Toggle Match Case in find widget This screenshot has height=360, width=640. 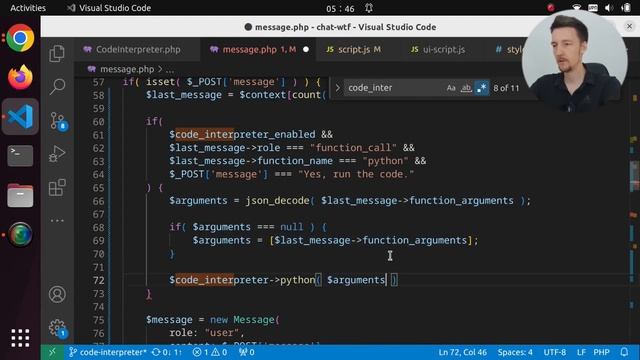pos(451,88)
